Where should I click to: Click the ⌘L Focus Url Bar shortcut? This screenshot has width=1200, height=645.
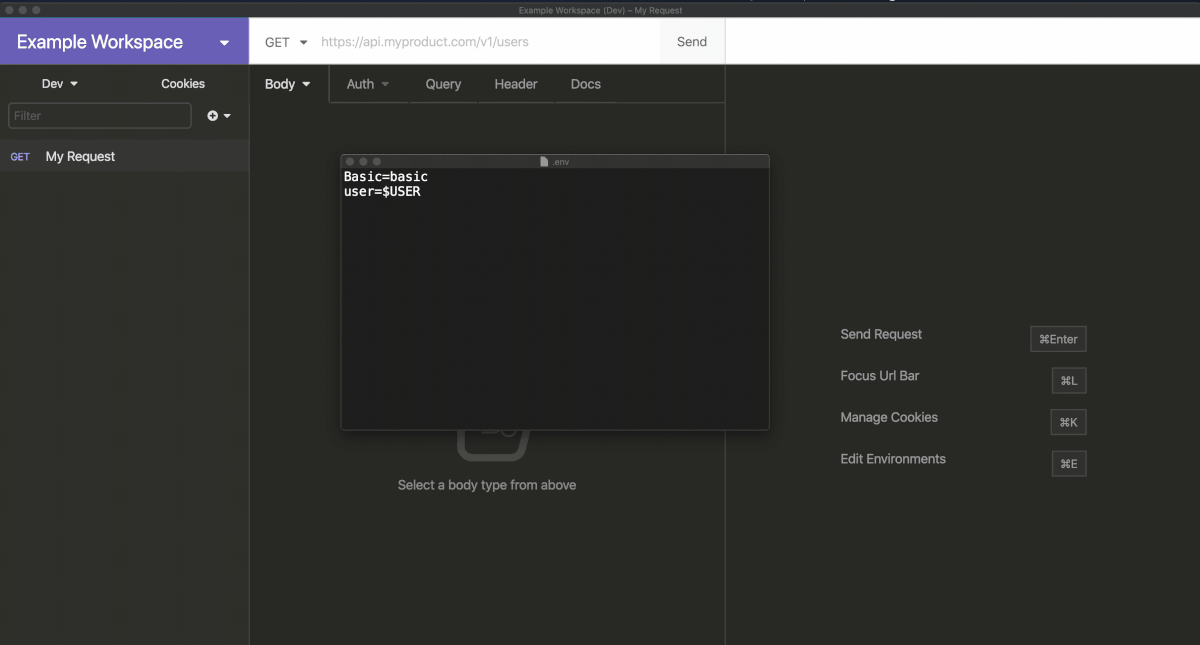click(x=1069, y=380)
